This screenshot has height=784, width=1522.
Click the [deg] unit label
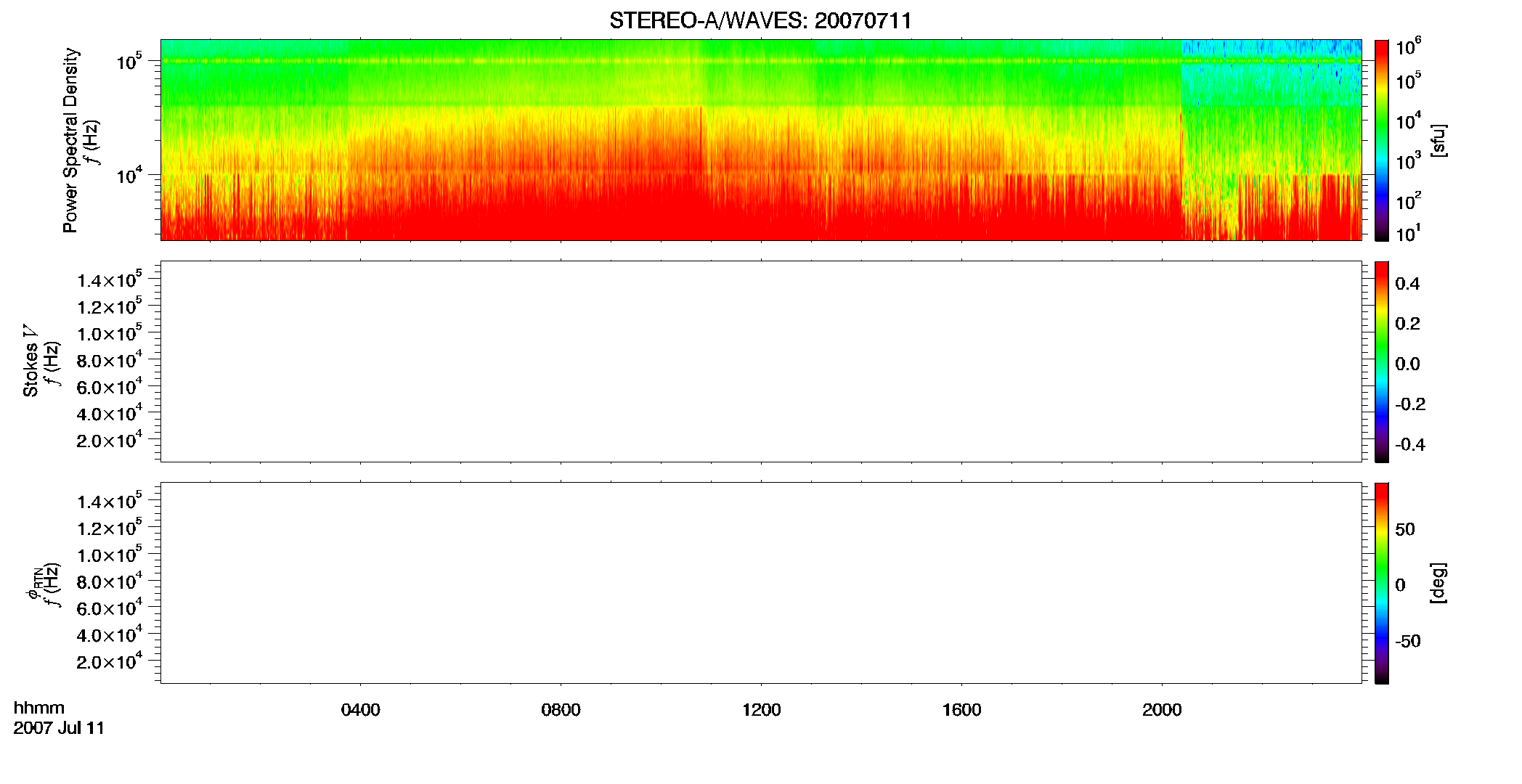click(x=1438, y=583)
